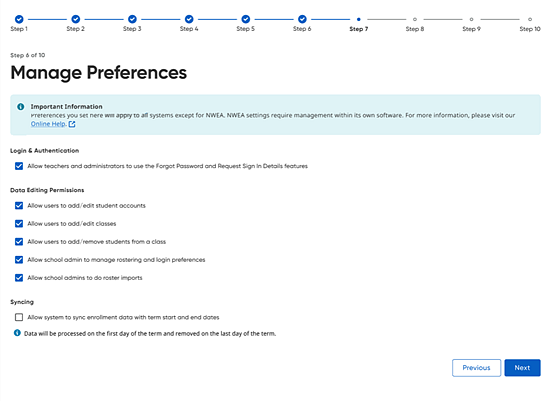
Task: Enable sync enrollment data with term dates checkbox
Action: tap(19, 317)
